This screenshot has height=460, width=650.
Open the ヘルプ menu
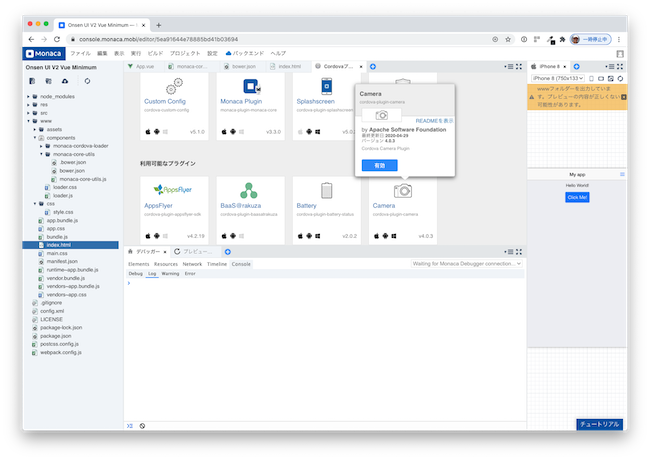(278, 53)
